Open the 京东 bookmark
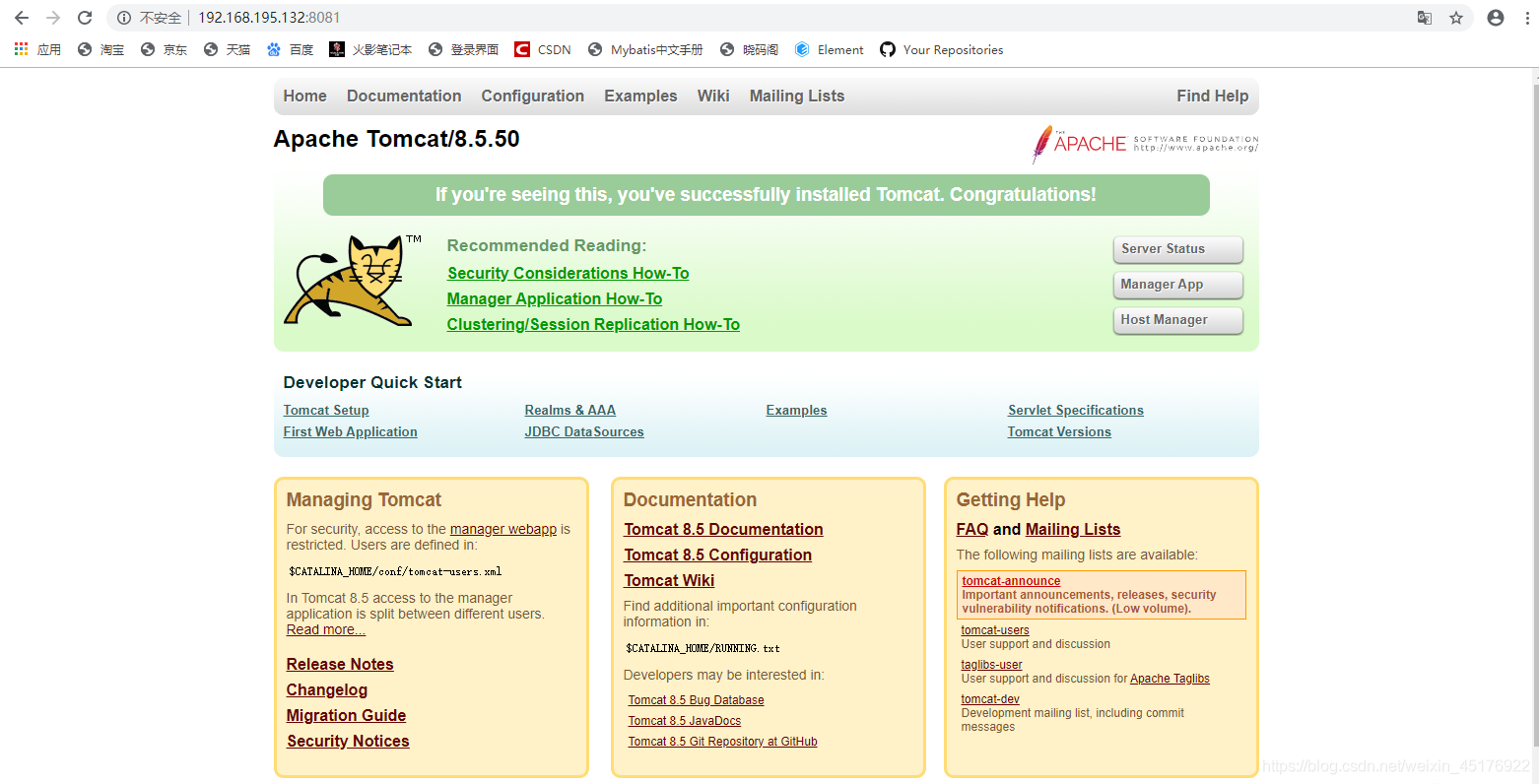 [164, 49]
